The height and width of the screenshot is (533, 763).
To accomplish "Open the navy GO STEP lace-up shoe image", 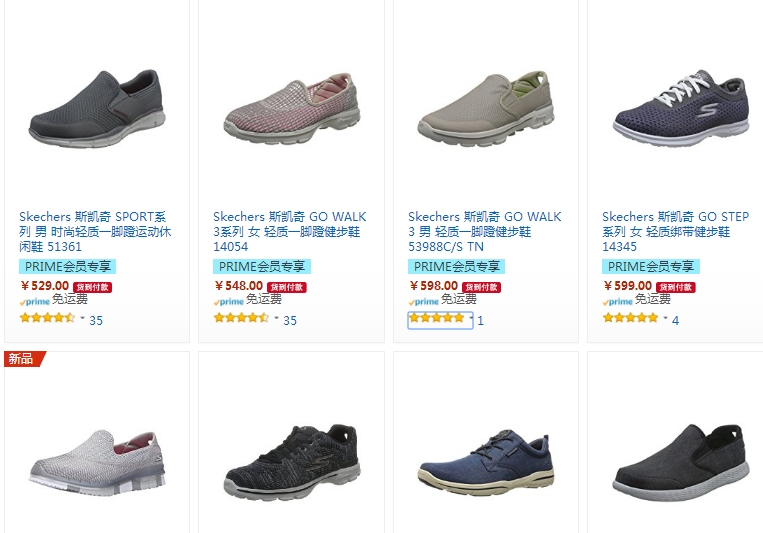I will click(x=678, y=105).
